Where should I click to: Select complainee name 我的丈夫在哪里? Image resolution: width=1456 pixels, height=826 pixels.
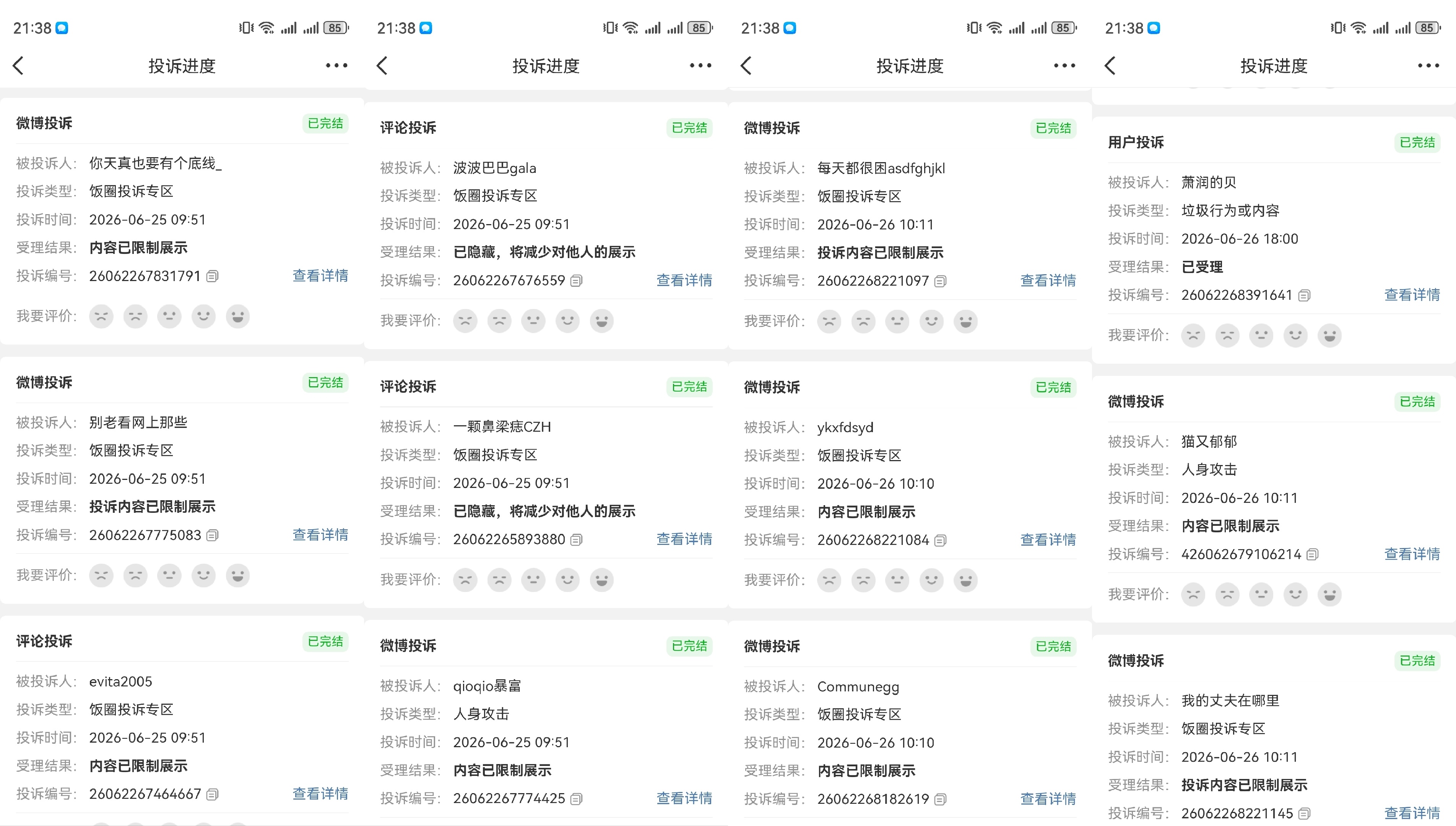[x=1231, y=701]
